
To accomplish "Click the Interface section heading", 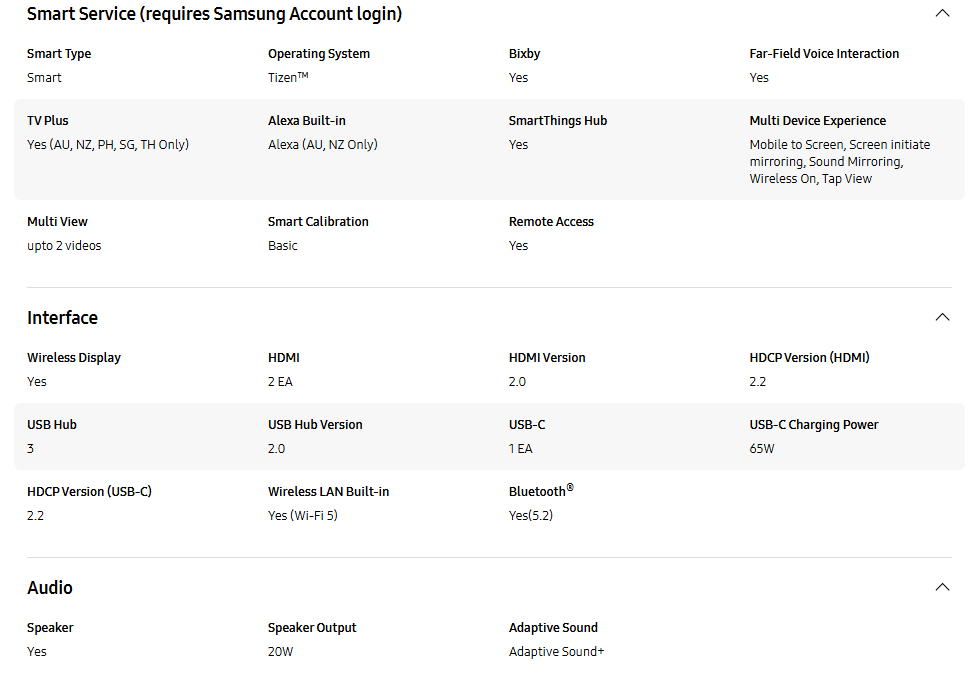I will tap(62, 317).
